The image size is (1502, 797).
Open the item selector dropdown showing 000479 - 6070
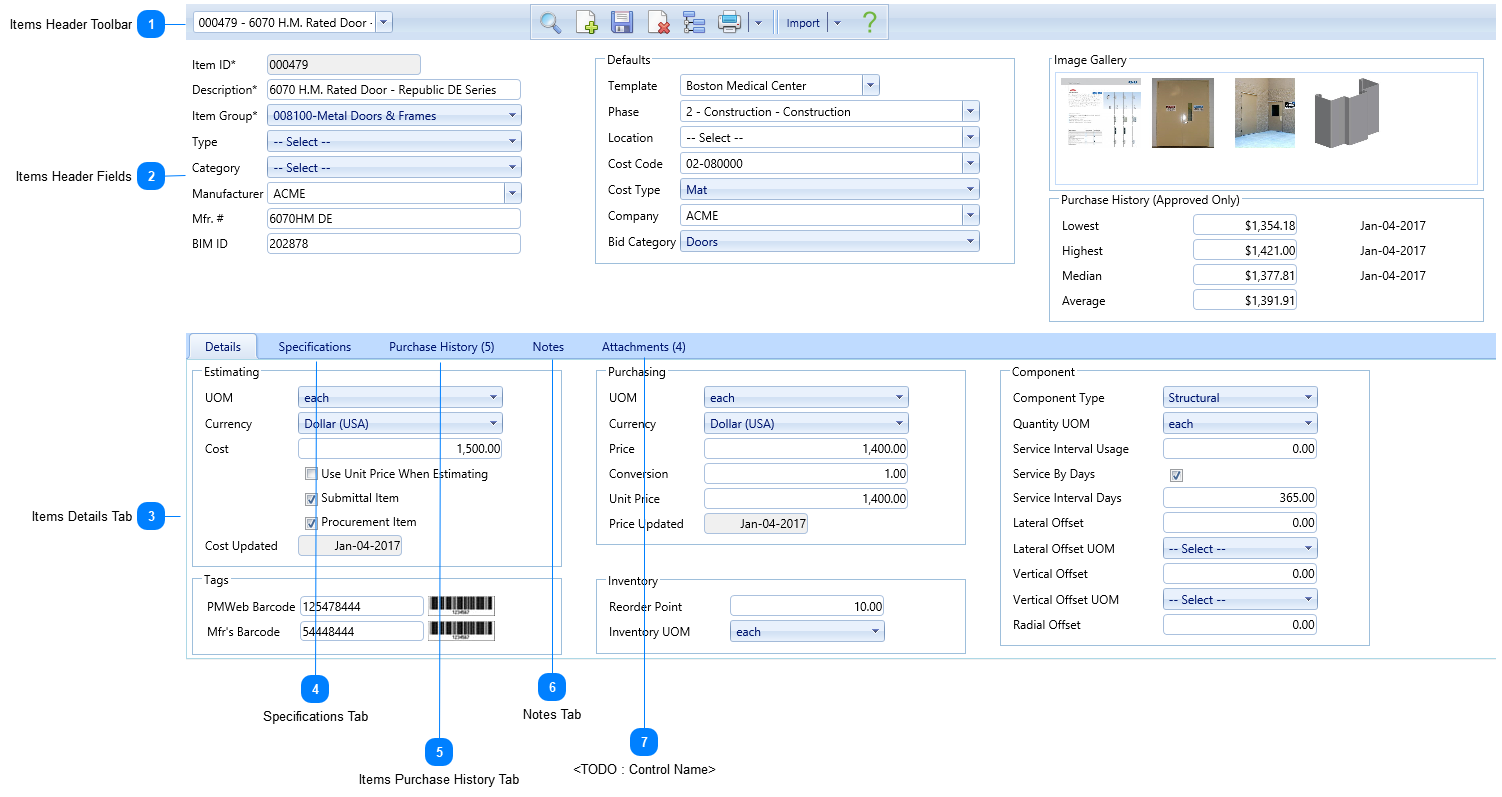pyautogui.click(x=384, y=22)
